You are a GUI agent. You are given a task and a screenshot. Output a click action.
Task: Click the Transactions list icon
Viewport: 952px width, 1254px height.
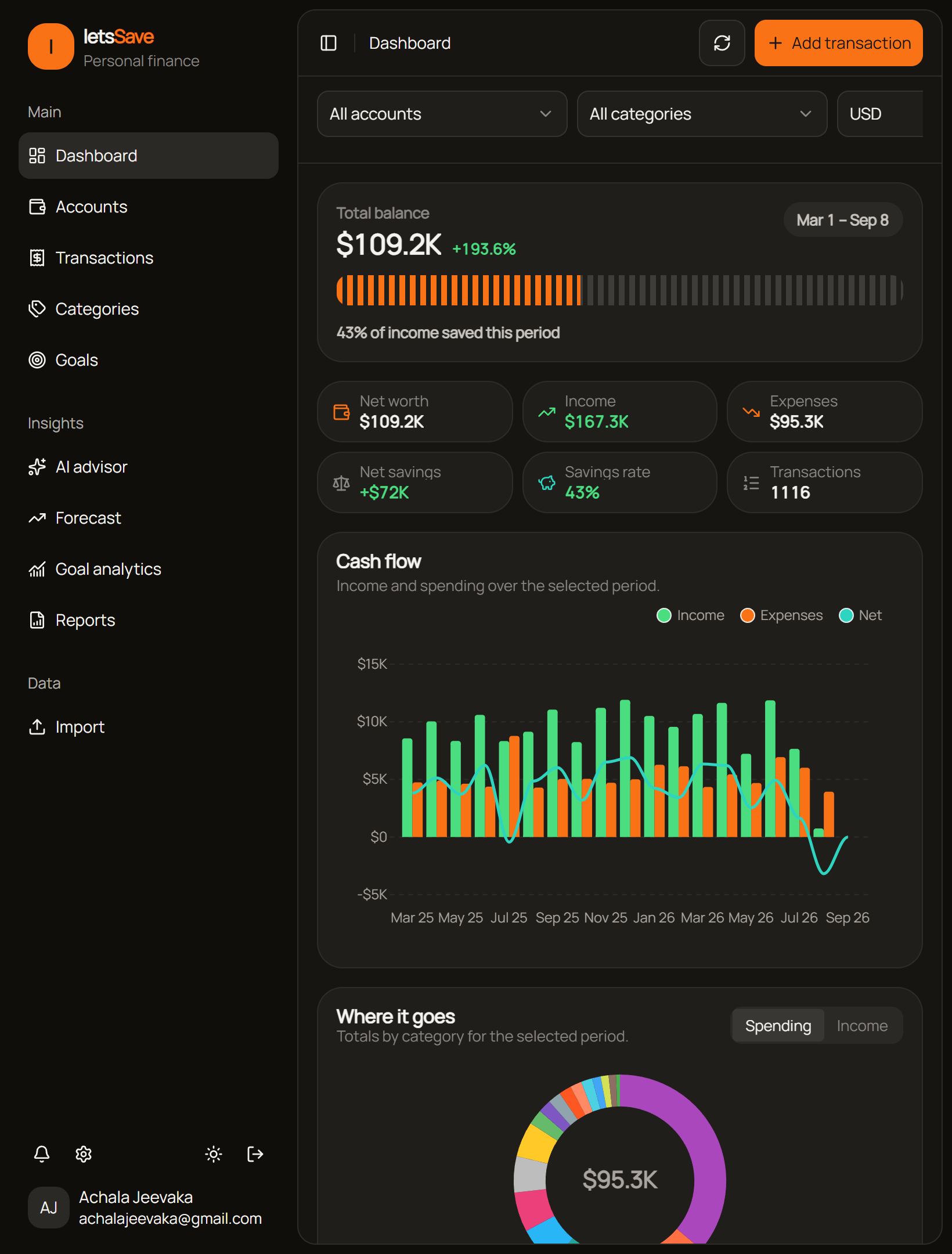751,482
